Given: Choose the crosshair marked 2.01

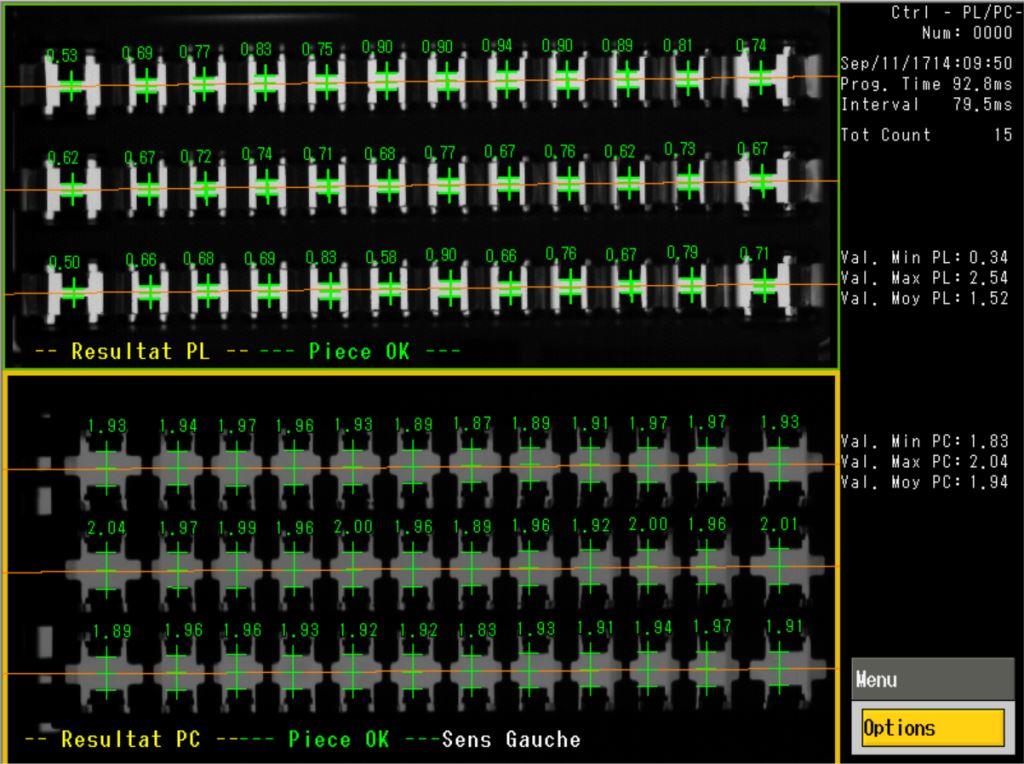Looking at the screenshot, I should (x=779, y=566).
